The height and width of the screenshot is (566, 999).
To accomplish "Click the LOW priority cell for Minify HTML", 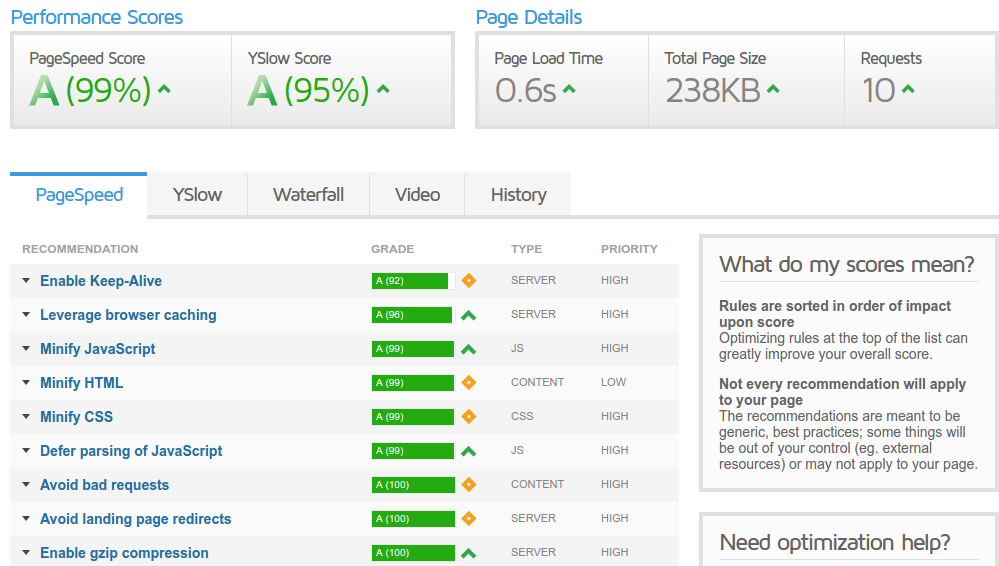I will [x=613, y=382].
